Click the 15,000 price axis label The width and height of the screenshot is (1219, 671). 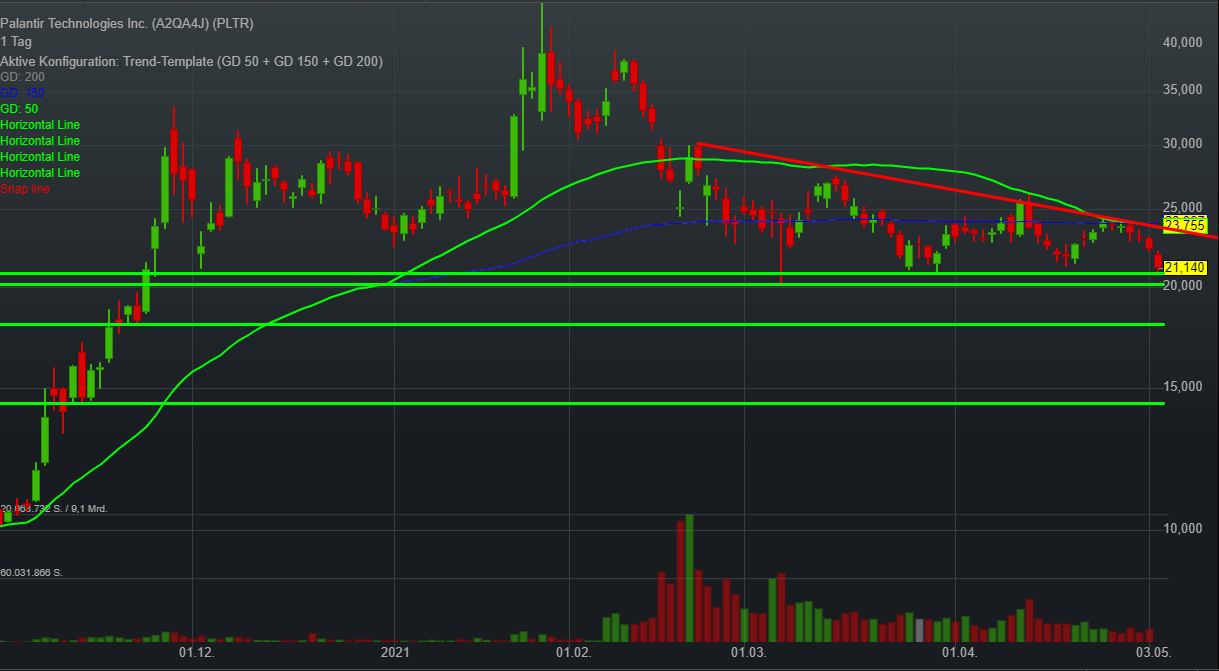coord(1183,387)
